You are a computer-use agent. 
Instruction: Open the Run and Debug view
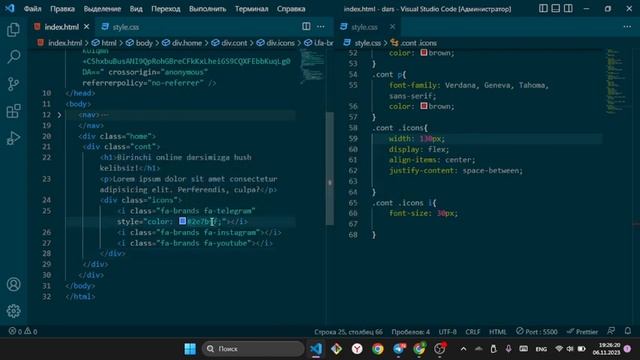tap(13, 138)
